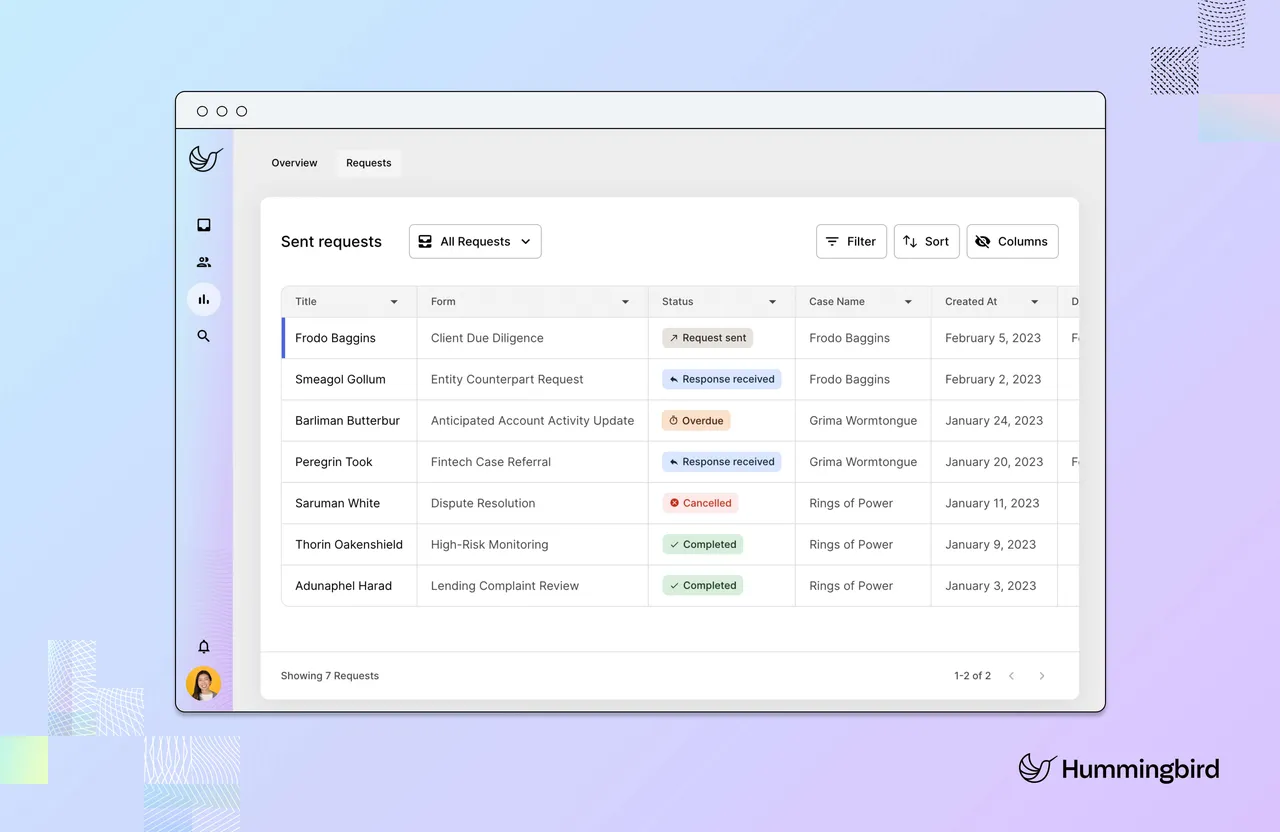Open the Filter button
The image size is (1280, 832).
point(851,241)
